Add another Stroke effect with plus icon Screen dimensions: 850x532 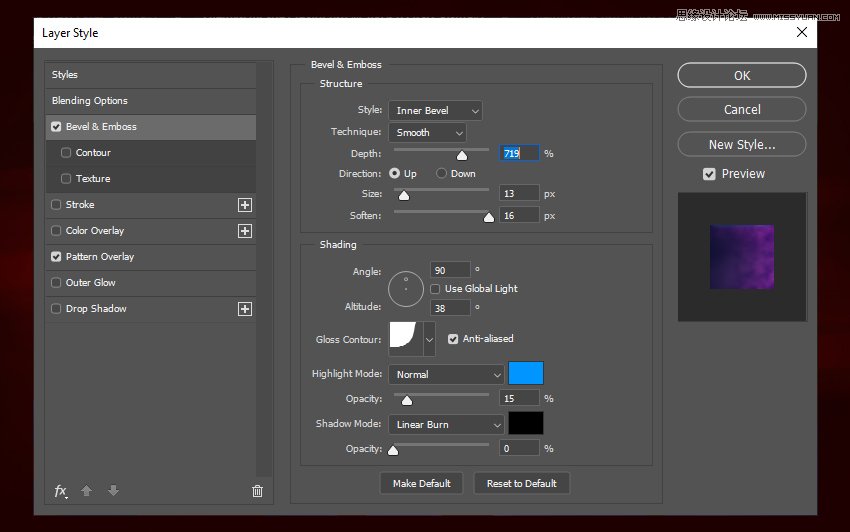point(244,205)
